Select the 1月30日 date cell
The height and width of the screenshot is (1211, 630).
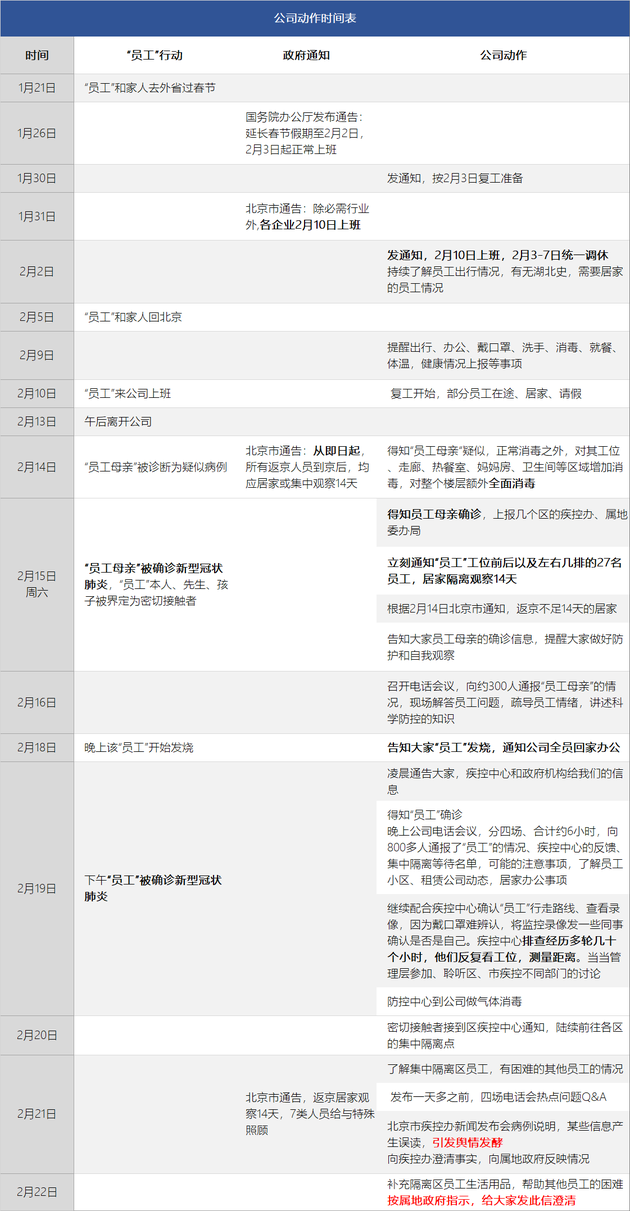(x=37, y=178)
